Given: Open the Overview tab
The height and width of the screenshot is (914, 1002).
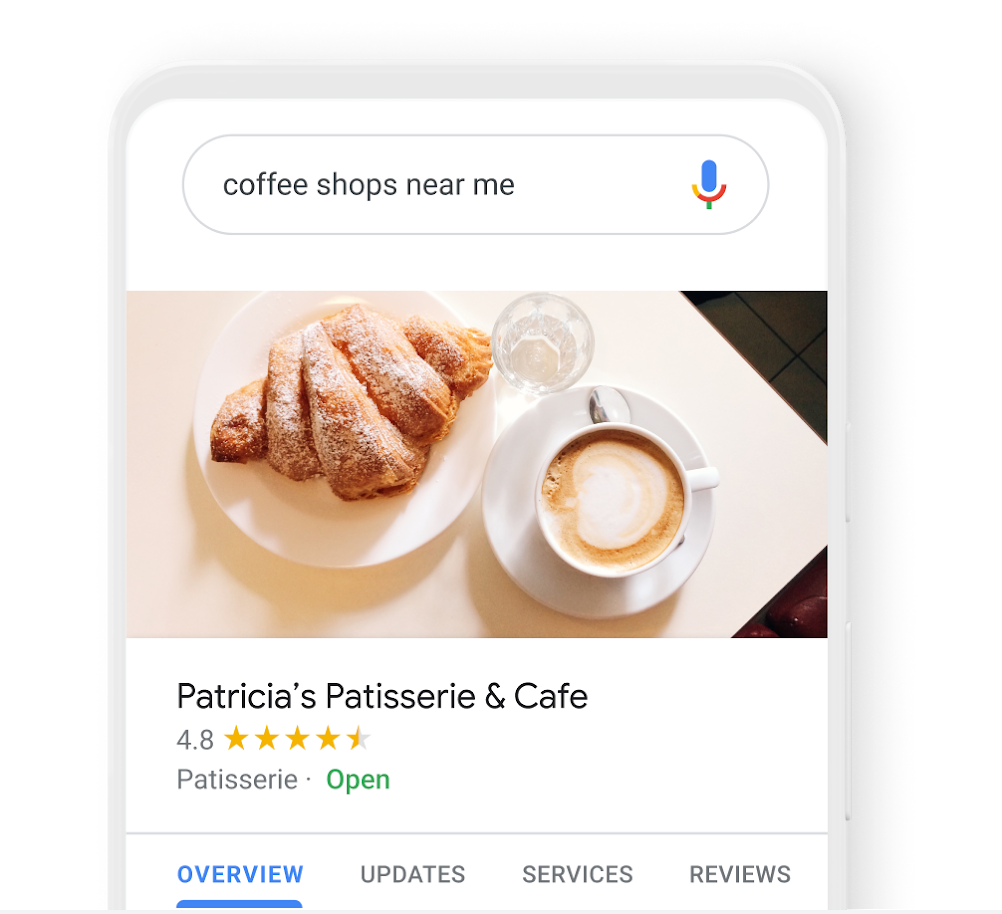Looking at the screenshot, I should (x=240, y=874).
